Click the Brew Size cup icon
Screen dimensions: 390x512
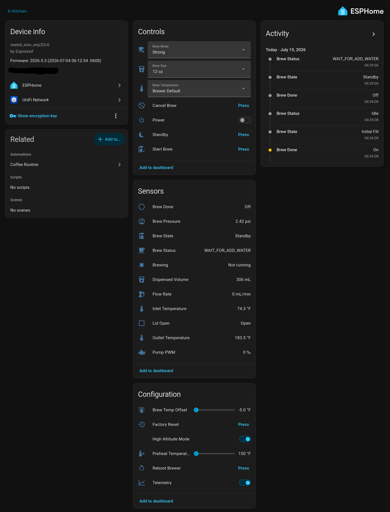click(x=141, y=69)
